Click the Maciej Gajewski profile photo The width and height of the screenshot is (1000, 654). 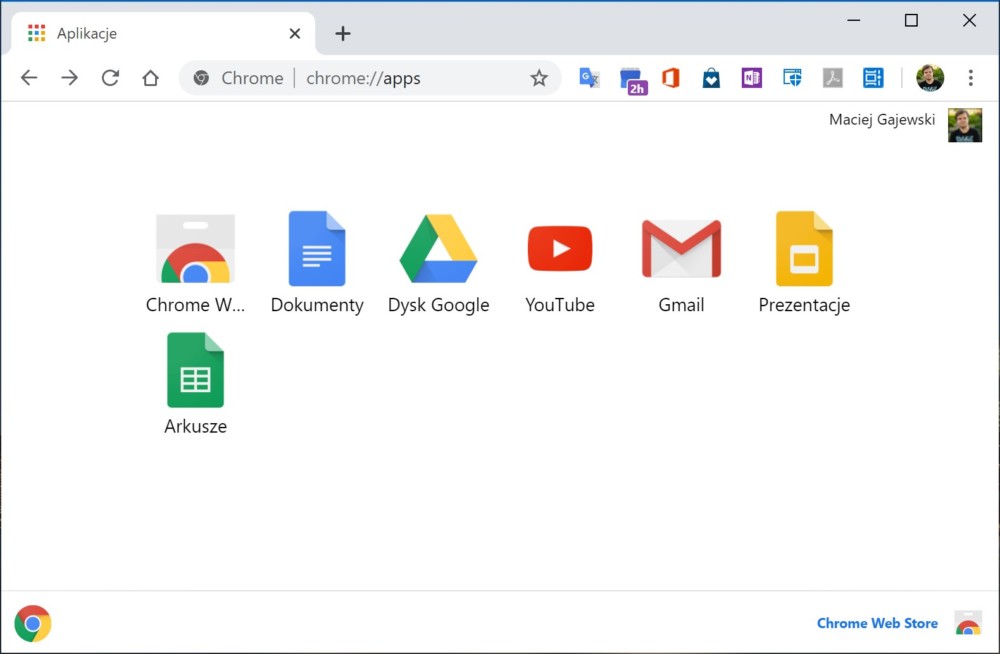pos(964,125)
